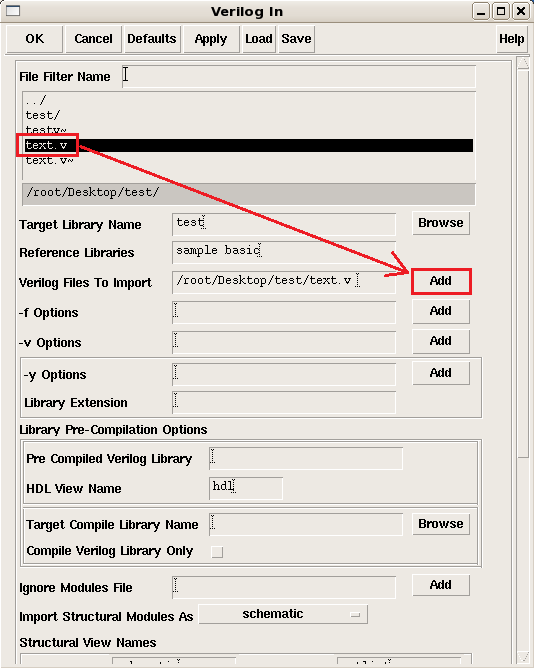Browse for Target Library Name
Screen dimensions: 534x668
point(441,223)
